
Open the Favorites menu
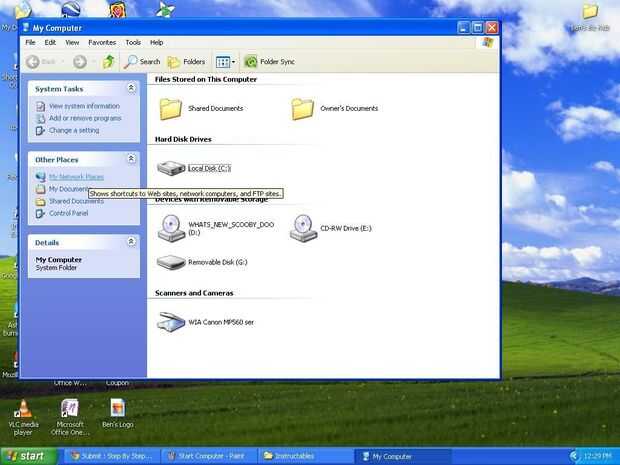tap(102, 42)
